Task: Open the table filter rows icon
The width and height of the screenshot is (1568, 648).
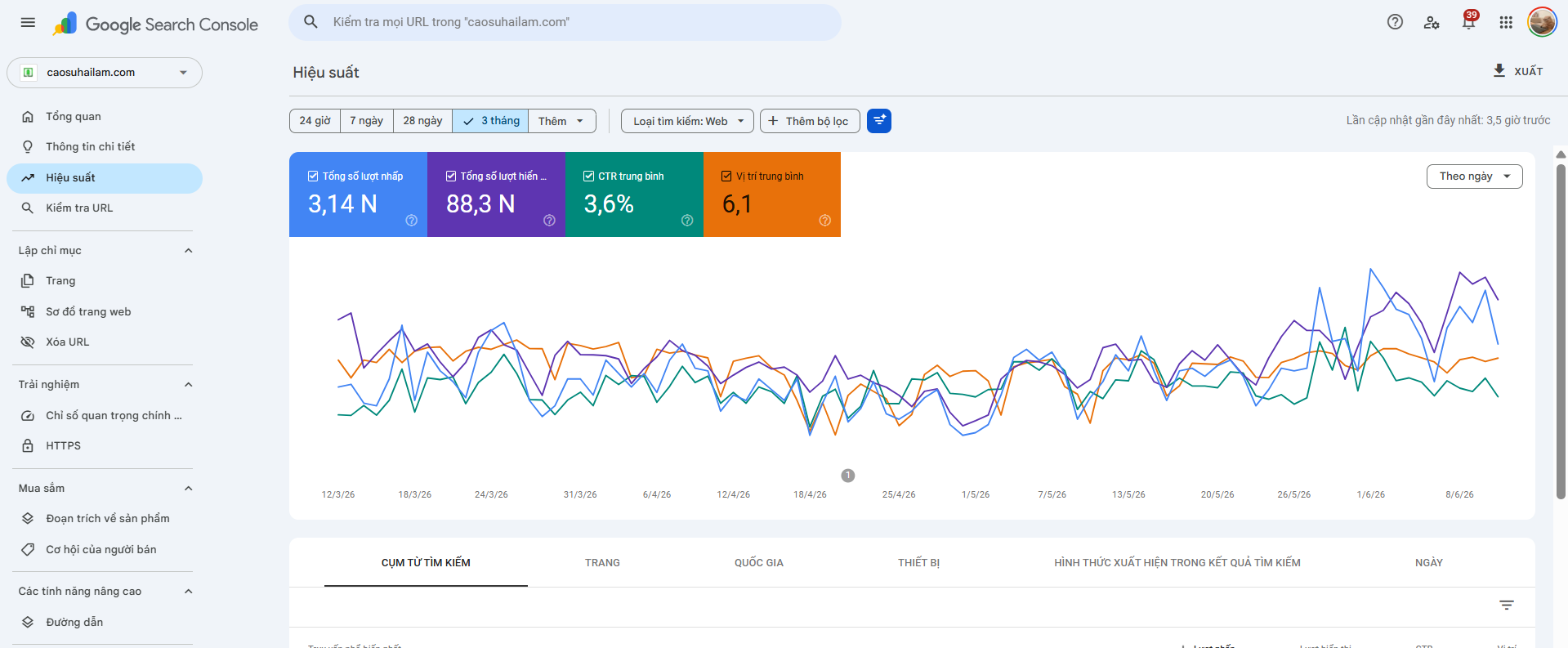Action: point(1507,605)
